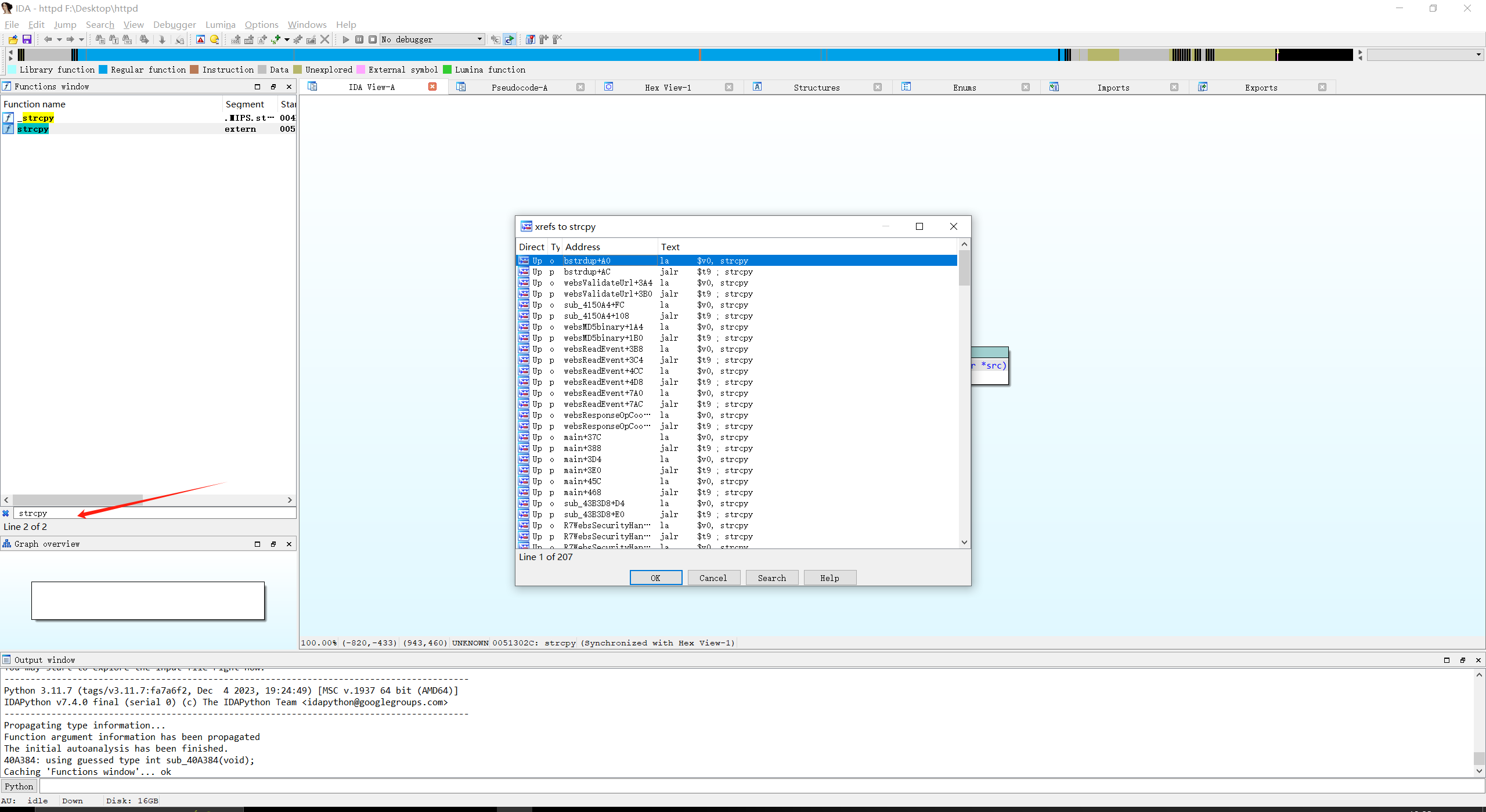This screenshot has width=1486, height=812.
Task: Click the Start process play icon
Action: point(346,39)
